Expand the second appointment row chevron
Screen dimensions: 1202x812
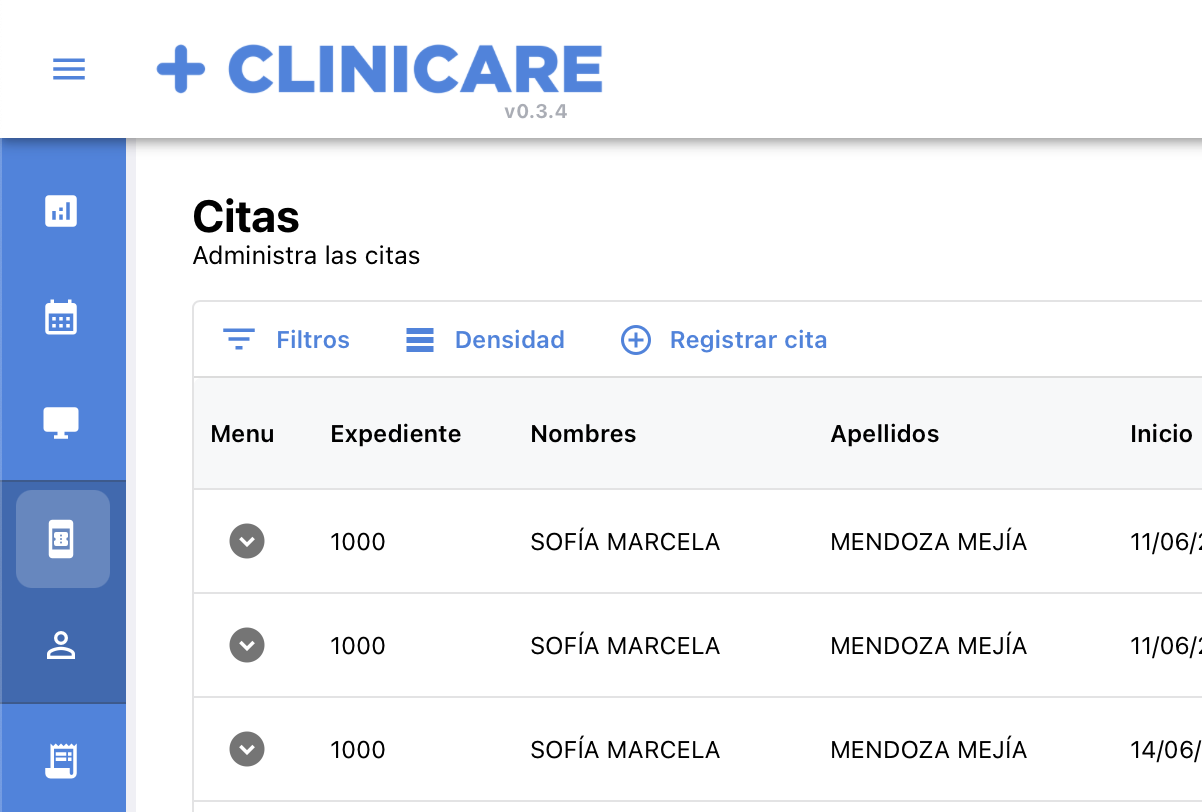[x=247, y=645]
